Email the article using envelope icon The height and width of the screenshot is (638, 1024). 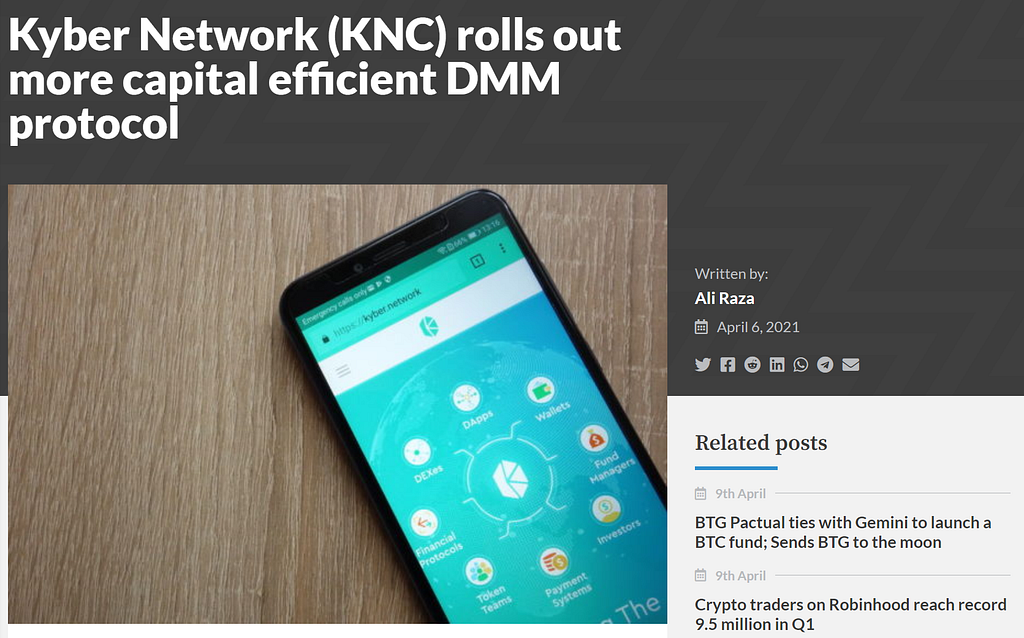tap(850, 364)
